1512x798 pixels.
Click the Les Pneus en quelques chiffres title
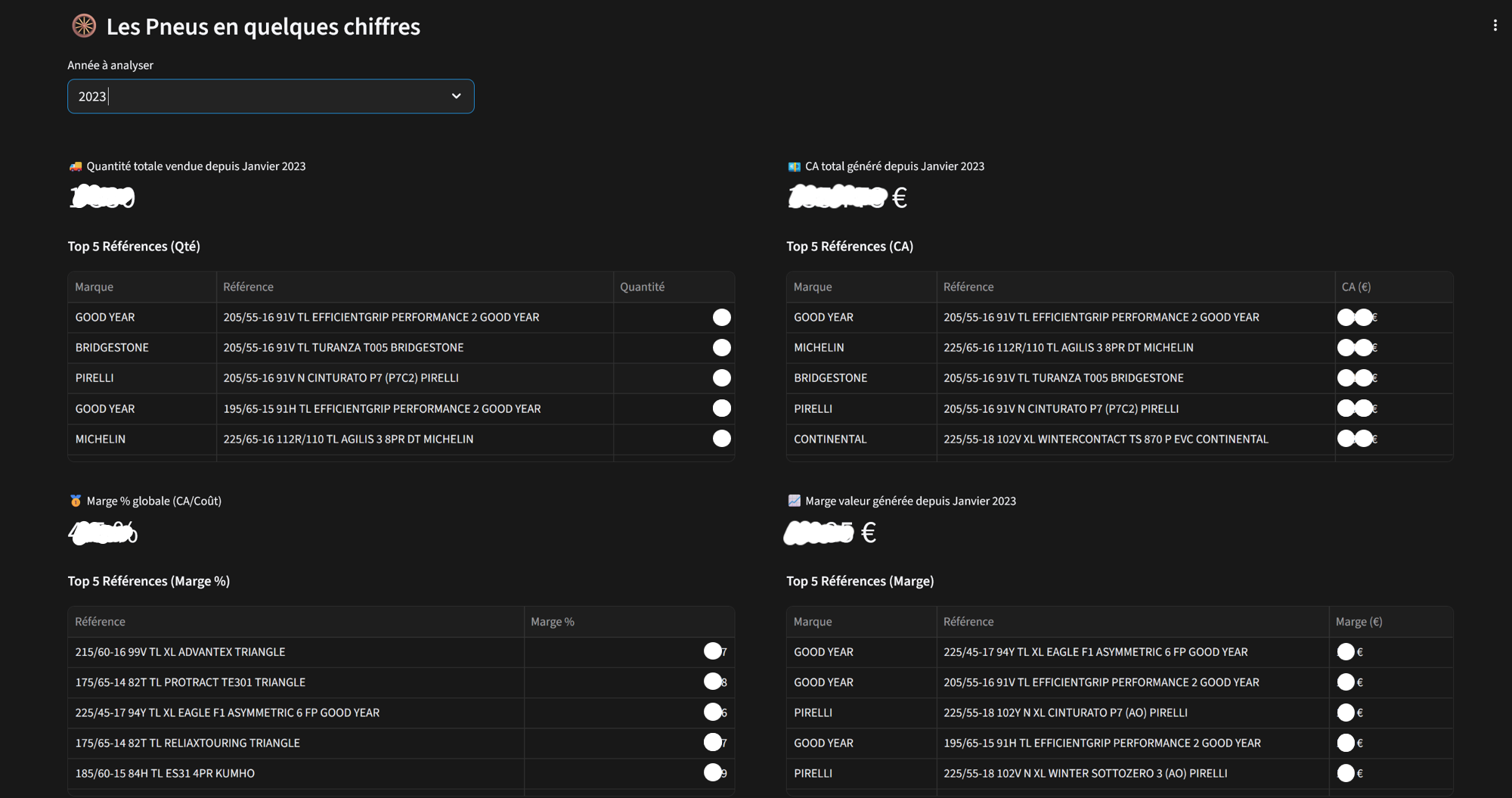(x=263, y=26)
